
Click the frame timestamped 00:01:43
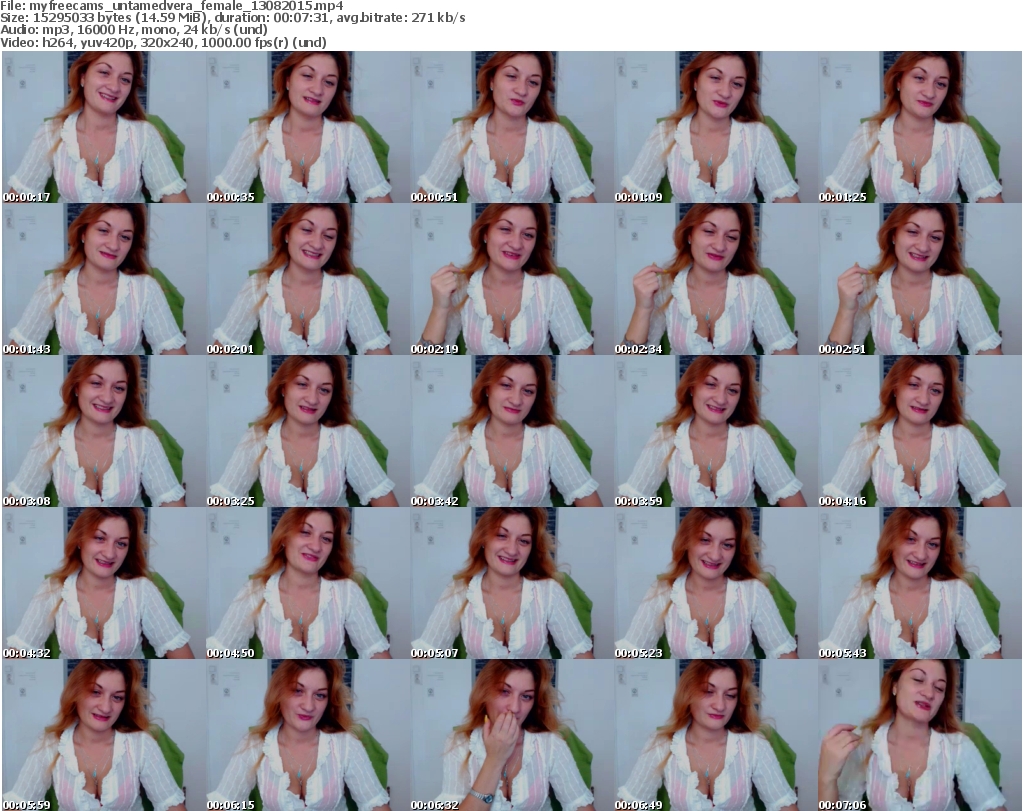pyautogui.click(x=103, y=279)
